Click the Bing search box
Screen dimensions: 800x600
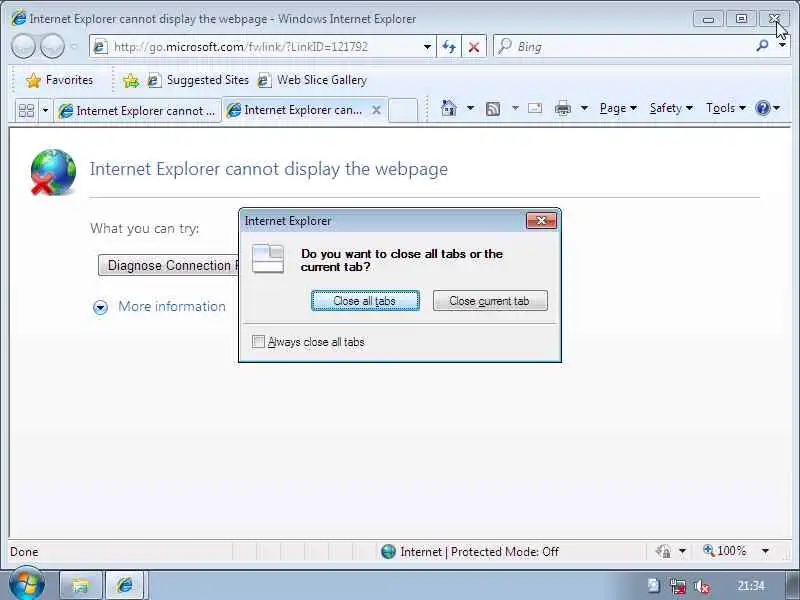coord(622,47)
